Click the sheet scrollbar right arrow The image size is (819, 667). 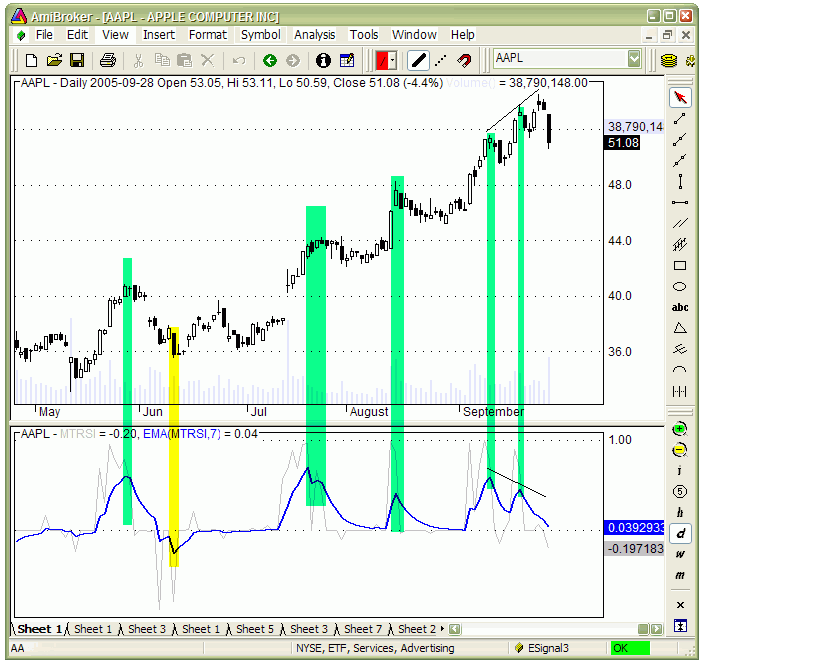pos(657,629)
